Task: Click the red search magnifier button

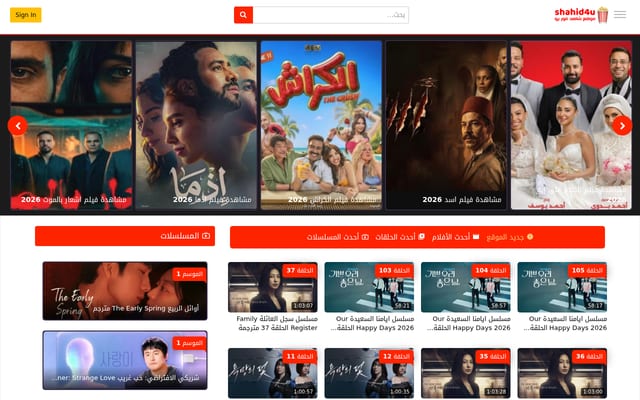Action: pyautogui.click(x=243, y=15)
